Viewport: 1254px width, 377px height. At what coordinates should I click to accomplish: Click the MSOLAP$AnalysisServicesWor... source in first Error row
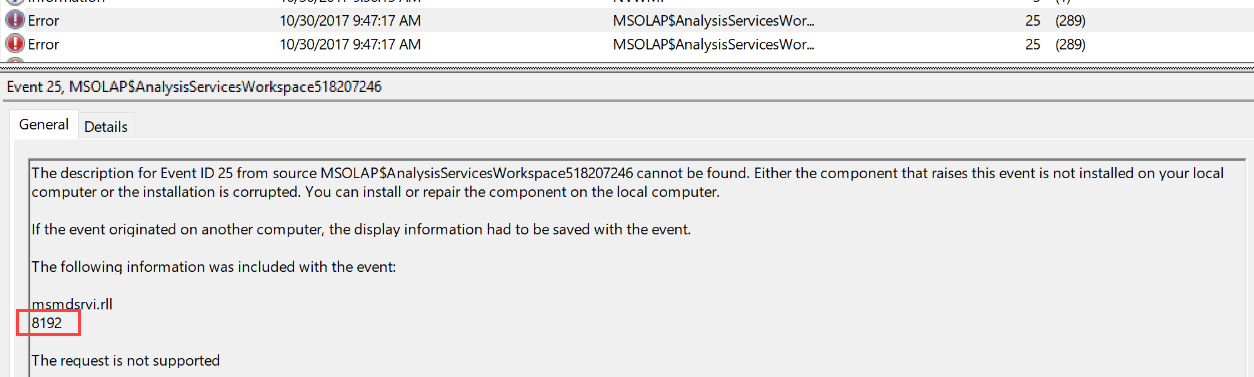click(713, 20)
